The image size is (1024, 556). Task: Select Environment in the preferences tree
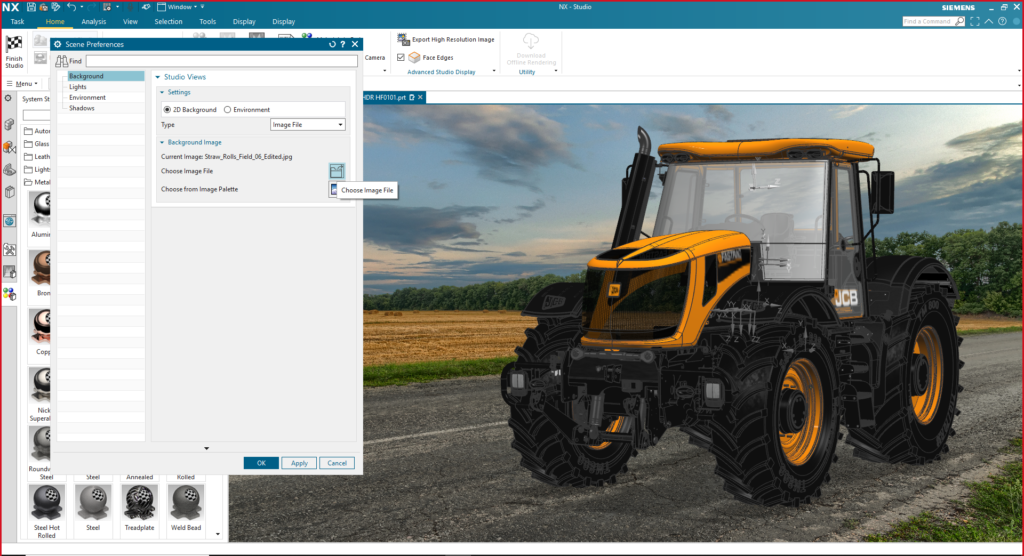pos(87,97)
